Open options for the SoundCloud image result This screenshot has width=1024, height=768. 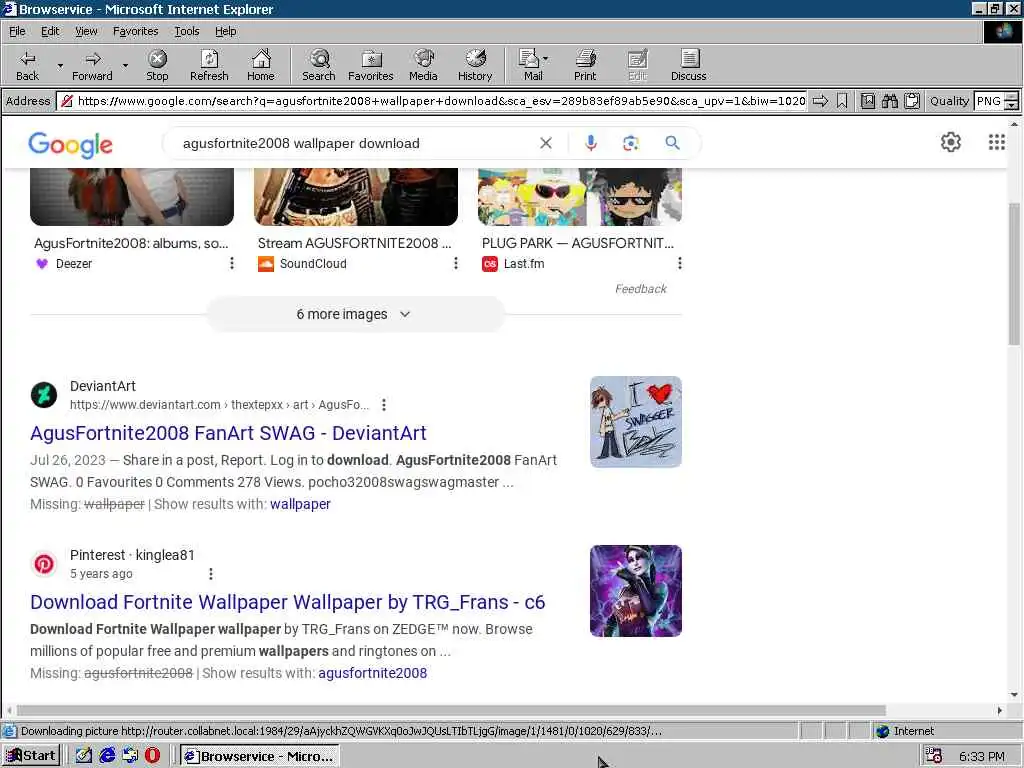tap(456, 263)
